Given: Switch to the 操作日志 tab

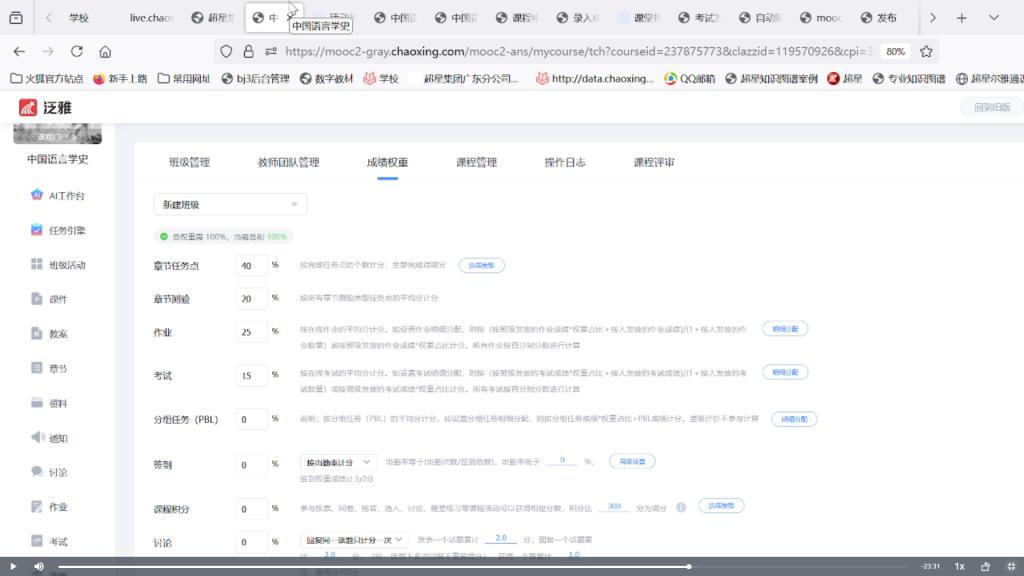Looking at the screenshot, I should (565, 162).
